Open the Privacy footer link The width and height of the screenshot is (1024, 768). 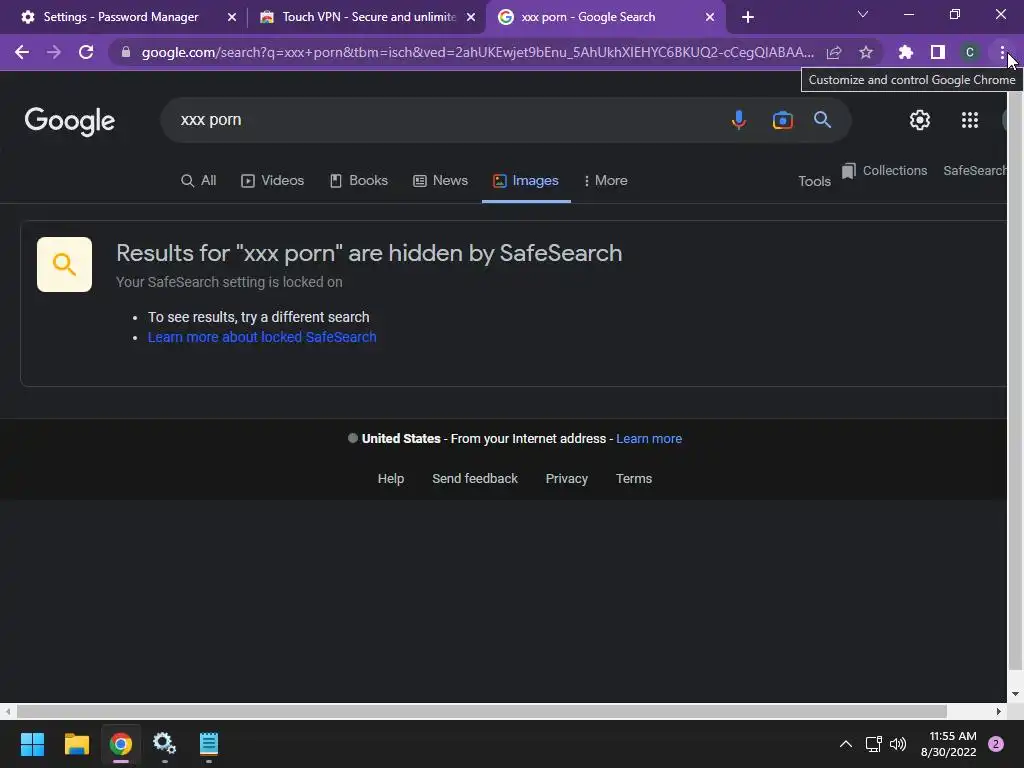pyautogui.click(x=567, y=479)
